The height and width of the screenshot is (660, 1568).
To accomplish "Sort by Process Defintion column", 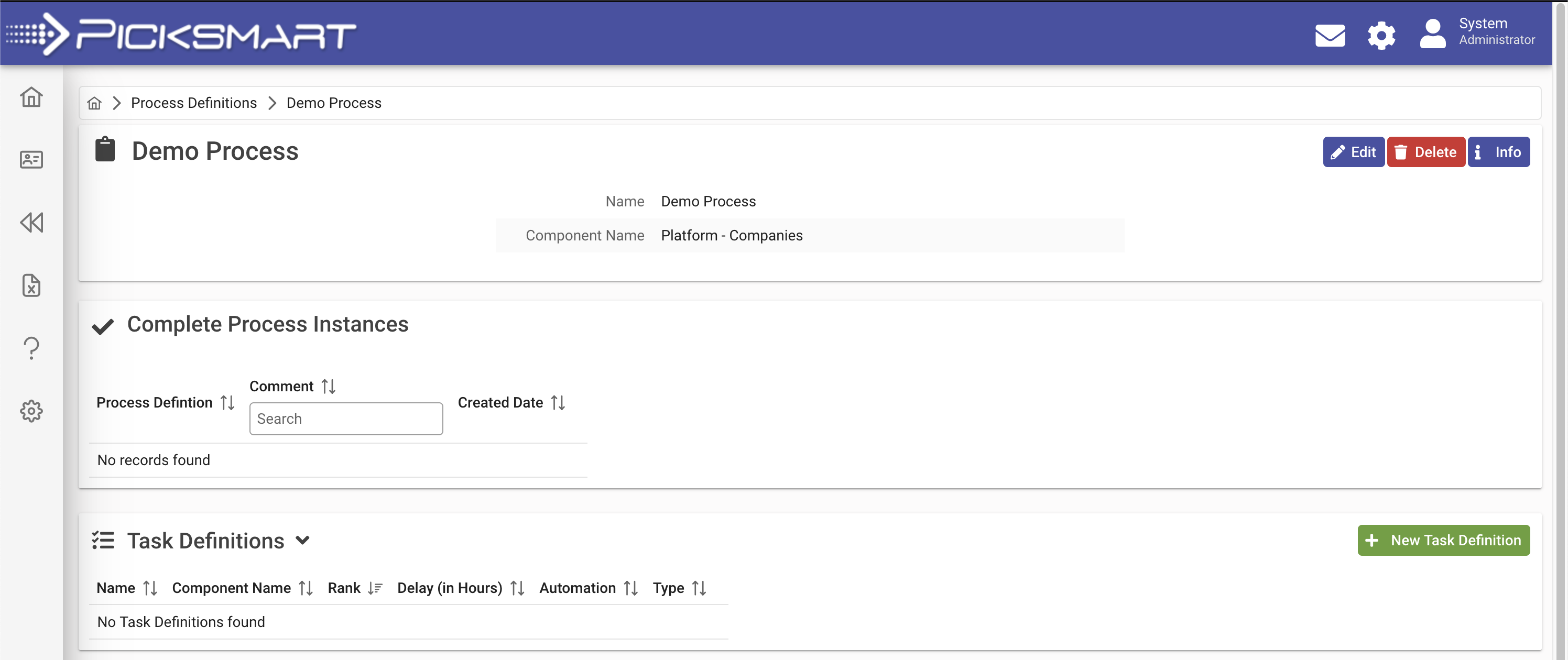I will 227,403.
